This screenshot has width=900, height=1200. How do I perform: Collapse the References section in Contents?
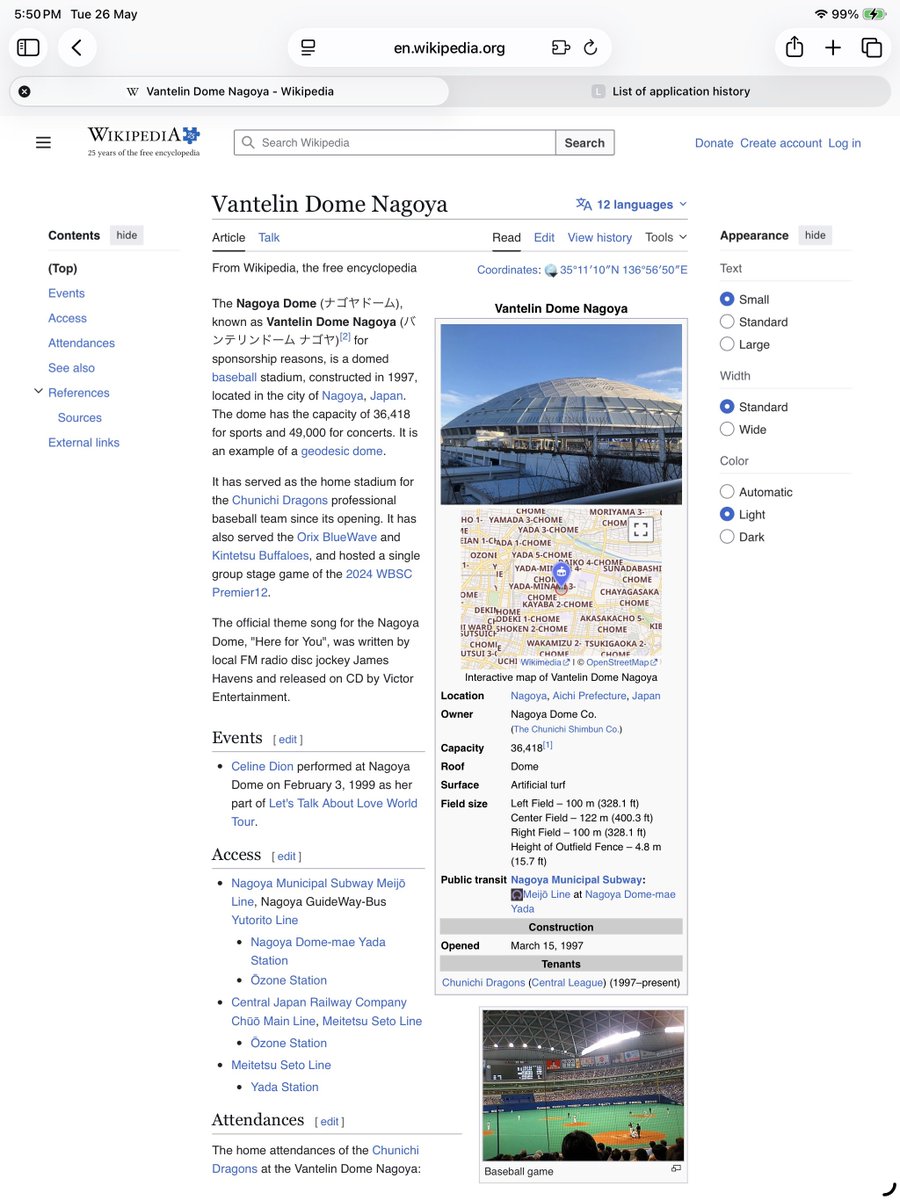(x=39, y=392)
